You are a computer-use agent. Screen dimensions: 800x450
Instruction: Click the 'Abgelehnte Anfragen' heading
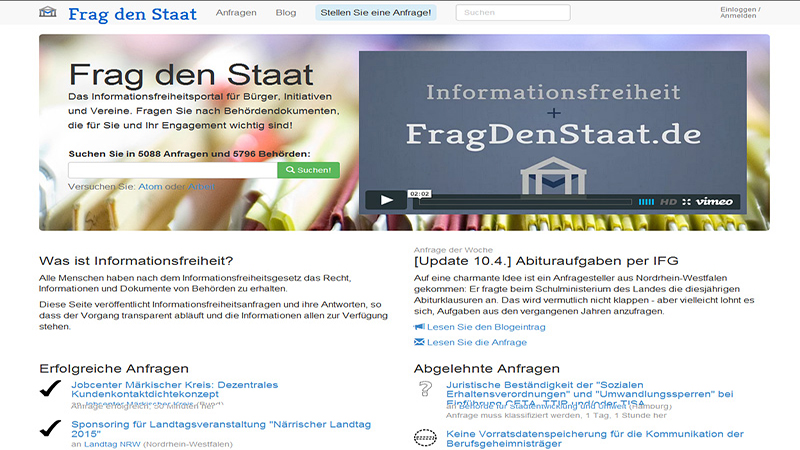coord(487,368)
